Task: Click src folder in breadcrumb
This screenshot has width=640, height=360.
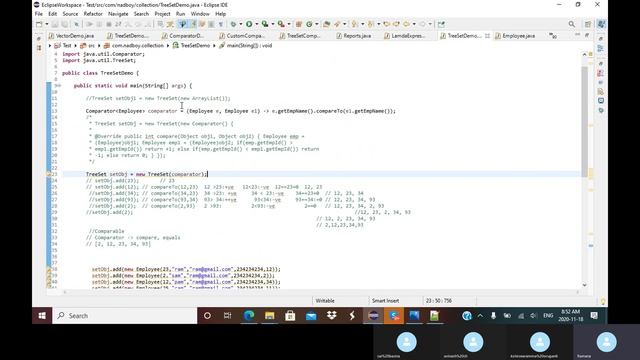Action: (88, 46)
